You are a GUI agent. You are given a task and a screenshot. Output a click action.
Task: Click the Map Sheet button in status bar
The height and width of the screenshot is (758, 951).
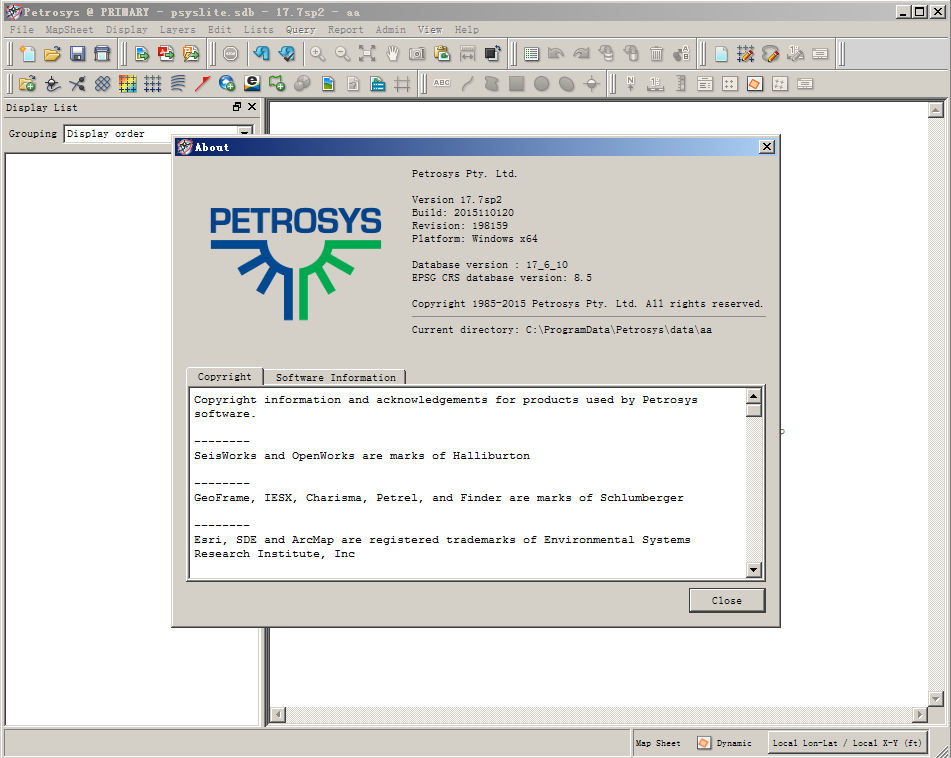658,743
